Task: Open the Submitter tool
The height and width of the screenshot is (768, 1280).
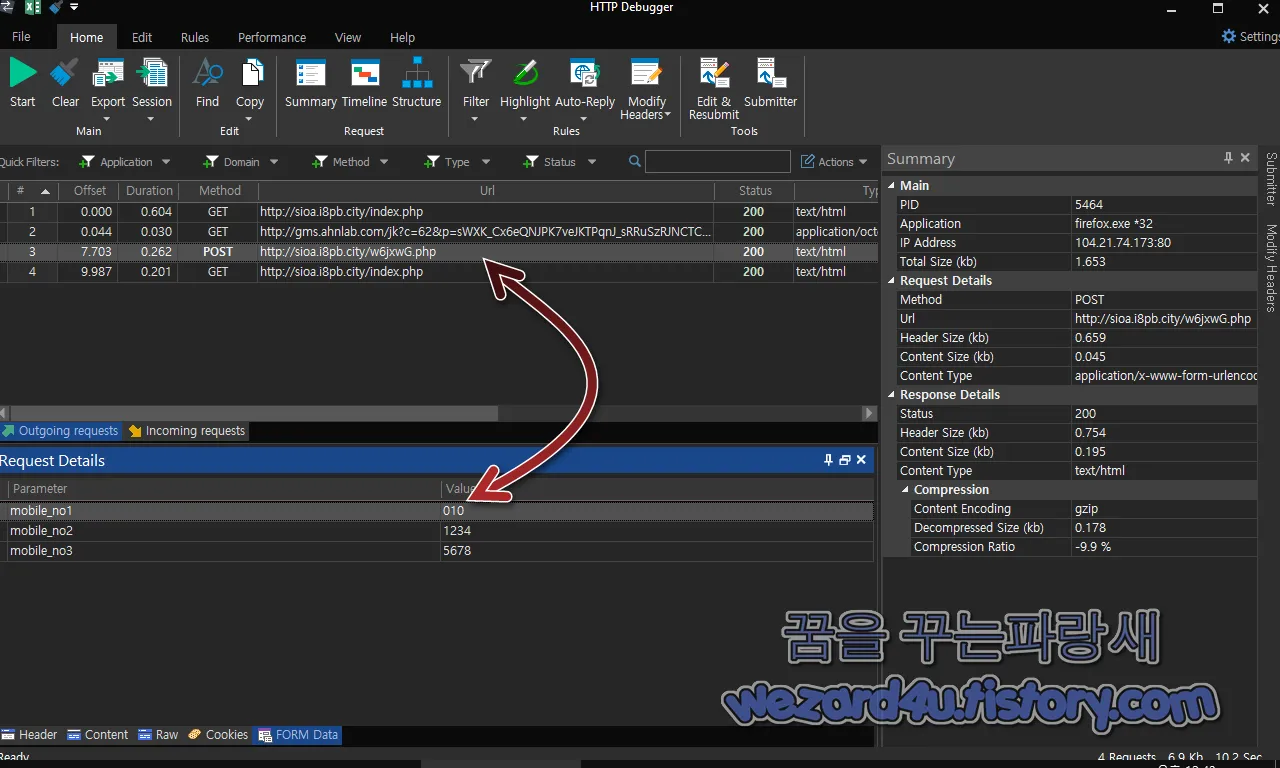Action: pyautogui.click(x=771, y=83)
